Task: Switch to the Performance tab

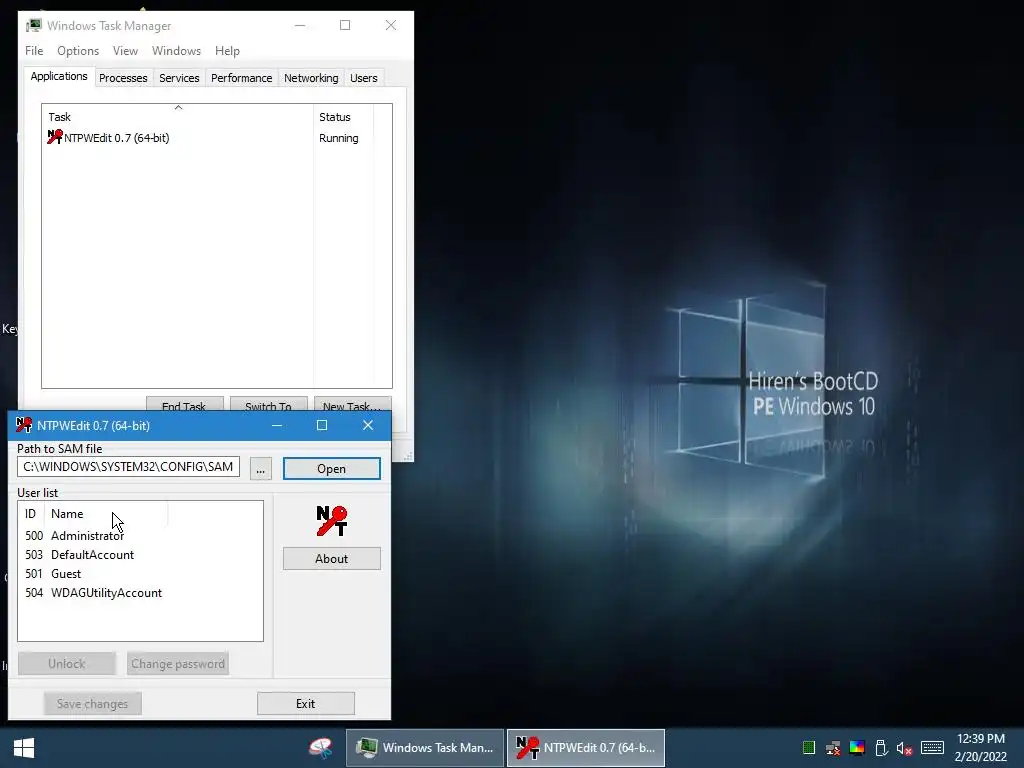Action: pos(242,78)
